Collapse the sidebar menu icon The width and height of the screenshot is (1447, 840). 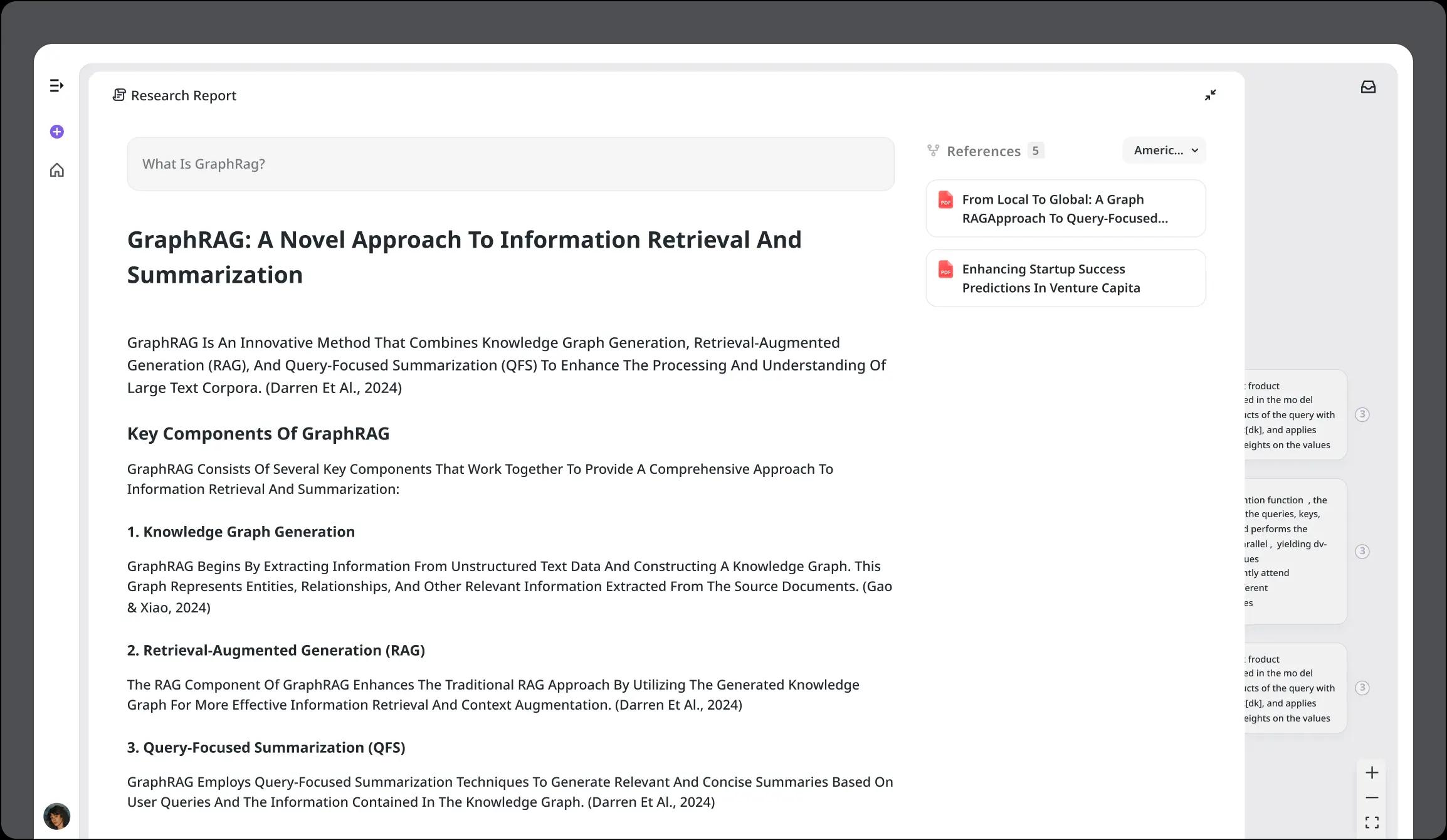56,86
